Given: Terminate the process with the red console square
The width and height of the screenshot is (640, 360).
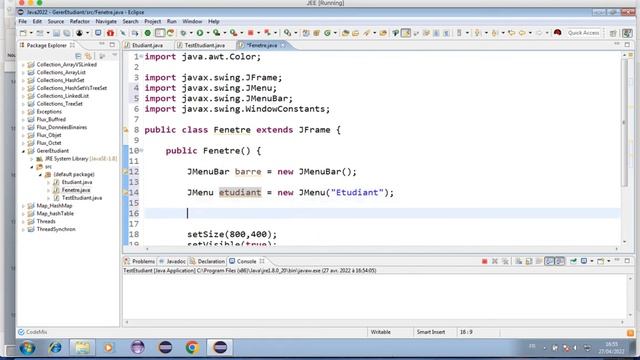Looking at the screenshot, I should (484, 261).
